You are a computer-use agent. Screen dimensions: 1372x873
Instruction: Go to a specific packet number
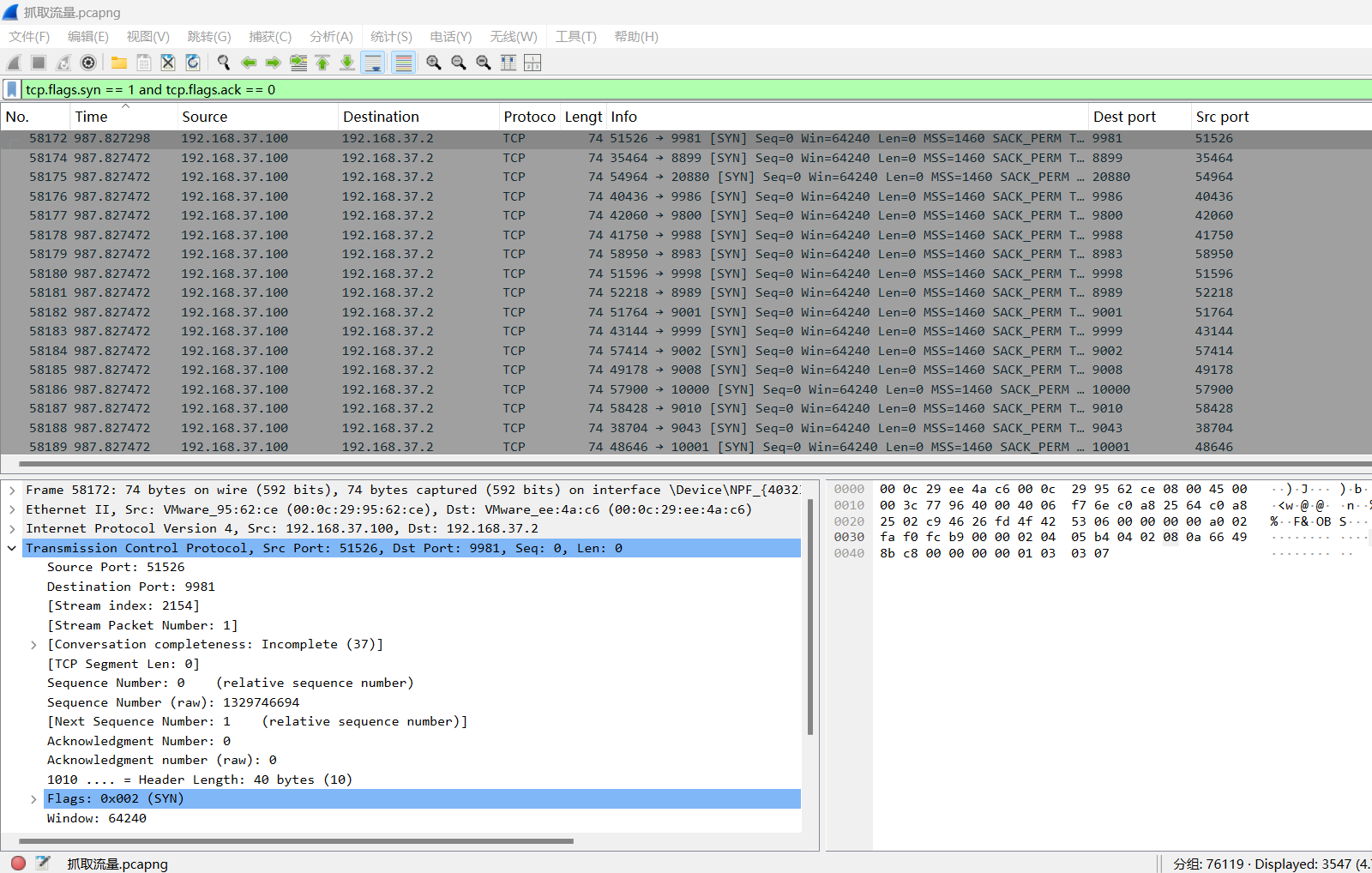coord(298,63)
